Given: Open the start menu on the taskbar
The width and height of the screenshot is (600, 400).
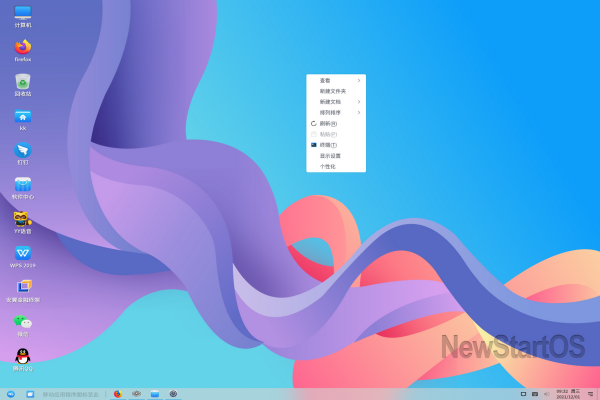Looking at the screenshot, I should click(x=10, y=394).
